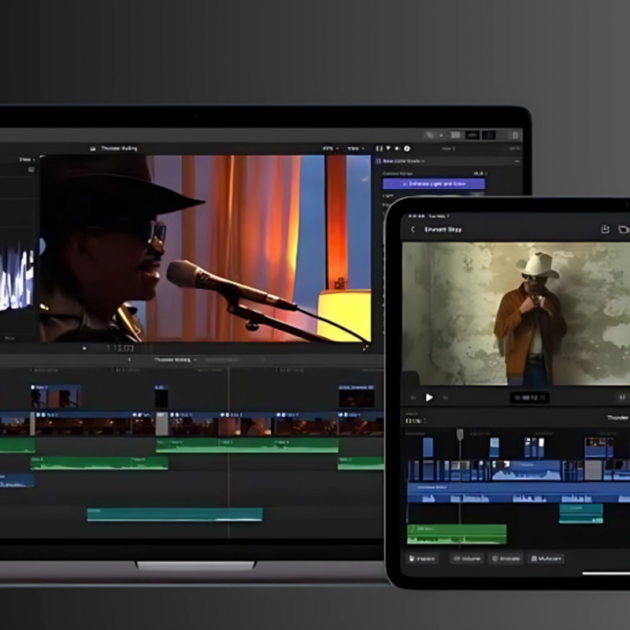630x630 pixels.
Task: Click the timecode display under the Mac viewer
Action: point(120,348)
